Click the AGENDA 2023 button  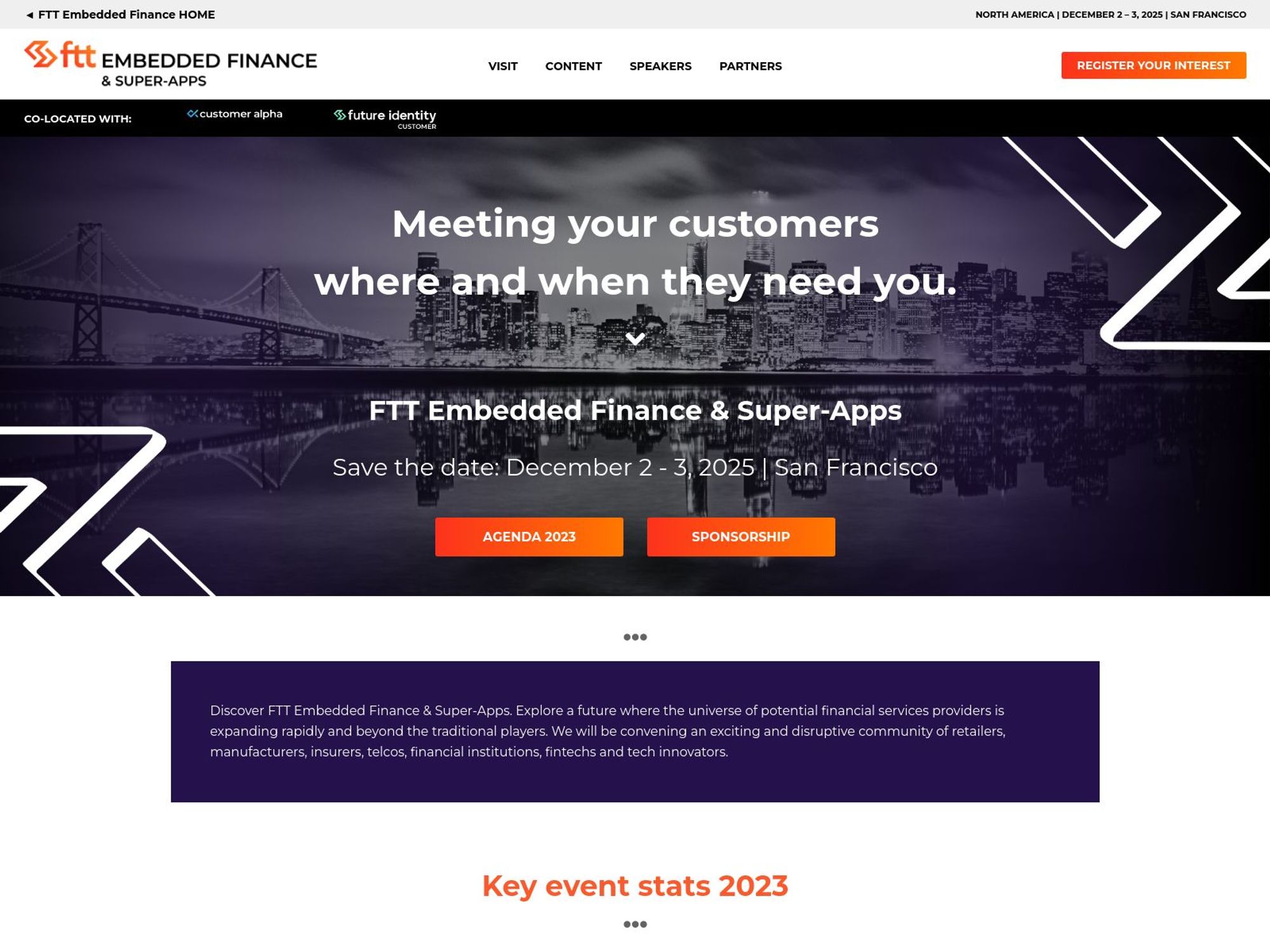click(x=529, y=537)
